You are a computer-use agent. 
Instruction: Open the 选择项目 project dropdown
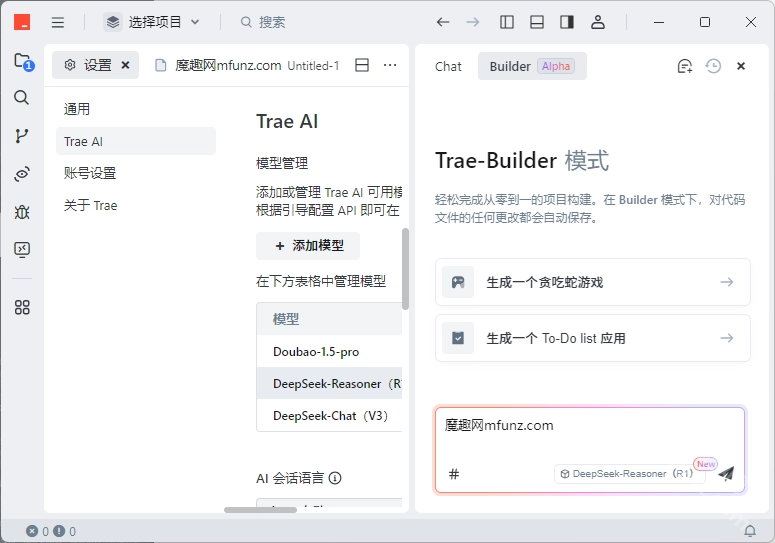tap(153, 22)
